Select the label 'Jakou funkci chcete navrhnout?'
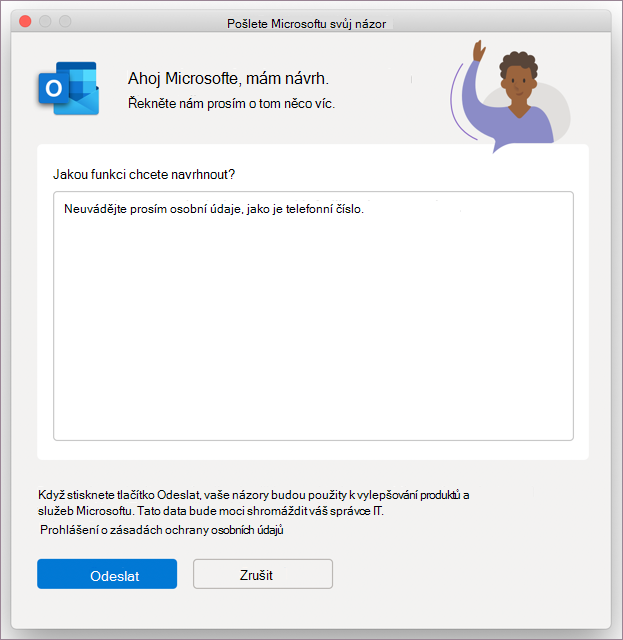This screenshot has height=640, width=623. 144,175
